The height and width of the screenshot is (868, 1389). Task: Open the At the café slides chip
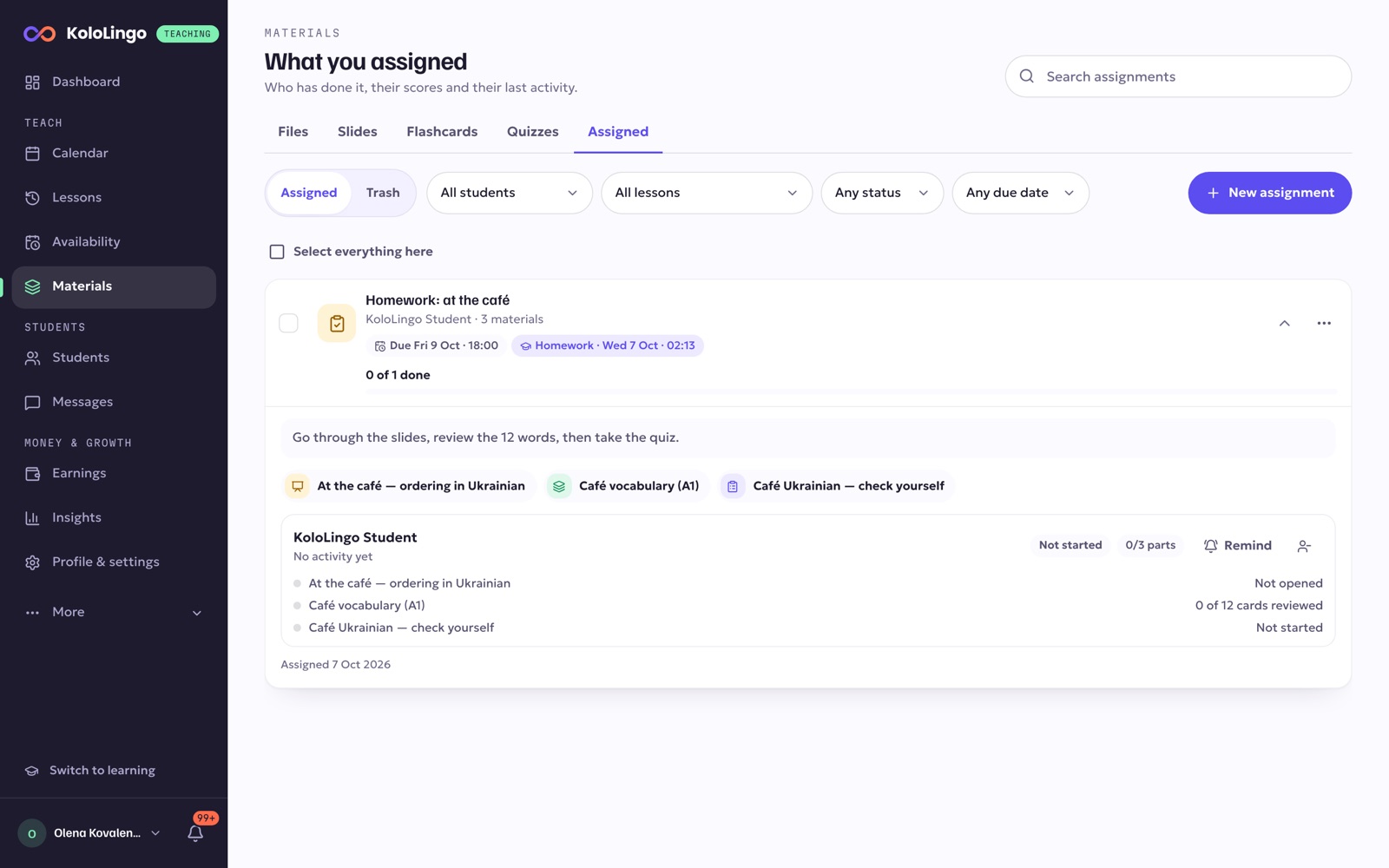[x=408, y=486]
